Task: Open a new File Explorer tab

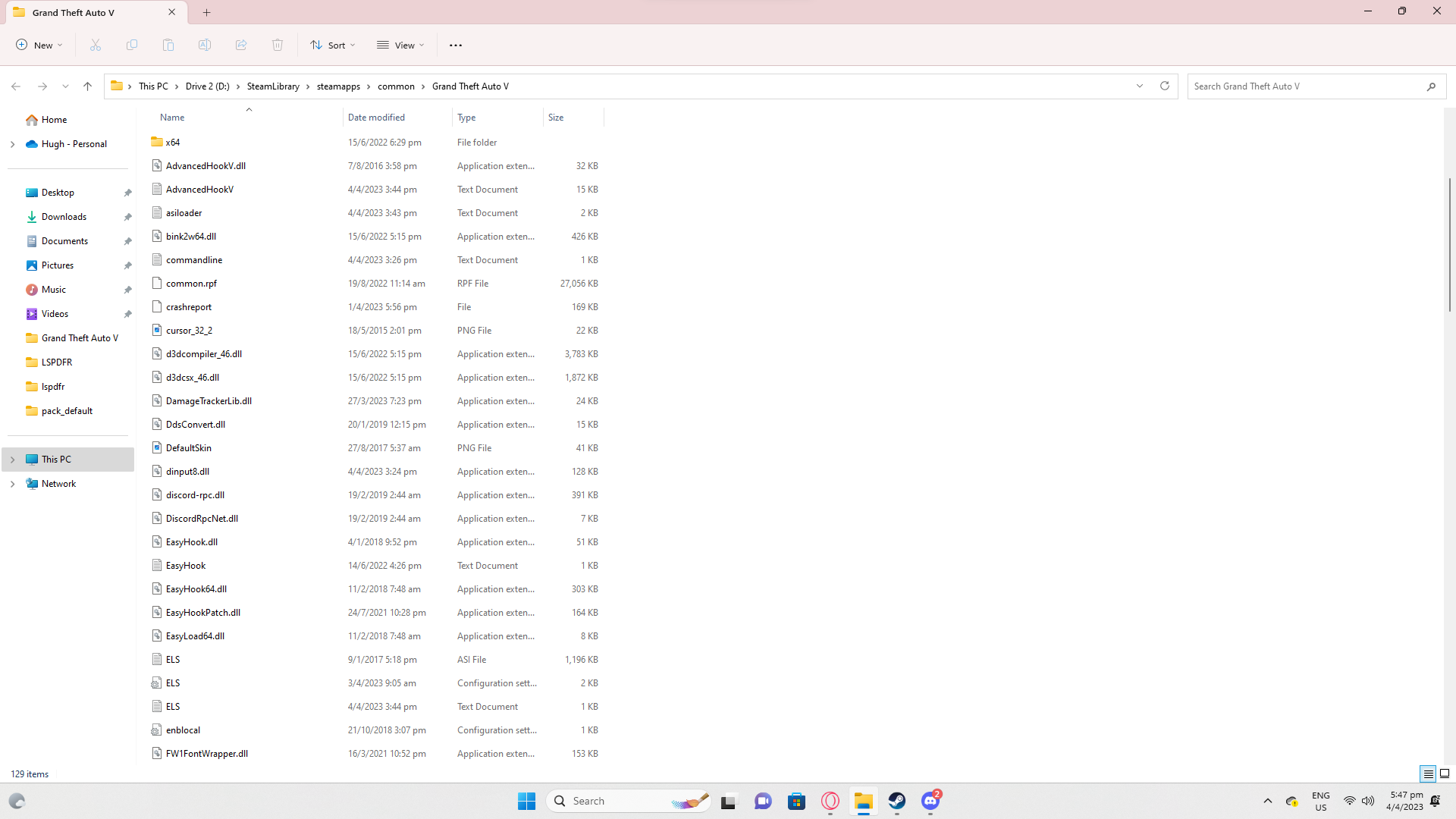Action: click(207, 12)
